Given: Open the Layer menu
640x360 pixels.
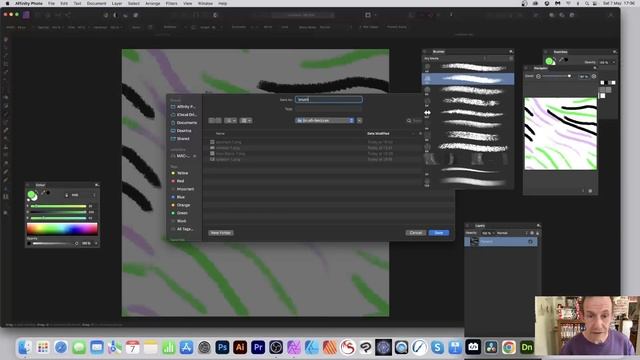Looking at the screenshot, I should click(117, 3).
